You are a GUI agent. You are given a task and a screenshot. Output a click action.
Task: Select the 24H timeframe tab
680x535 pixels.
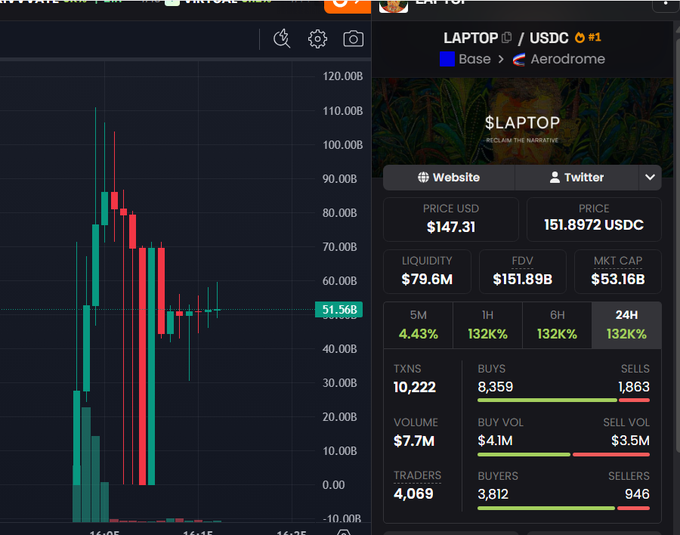626,325
